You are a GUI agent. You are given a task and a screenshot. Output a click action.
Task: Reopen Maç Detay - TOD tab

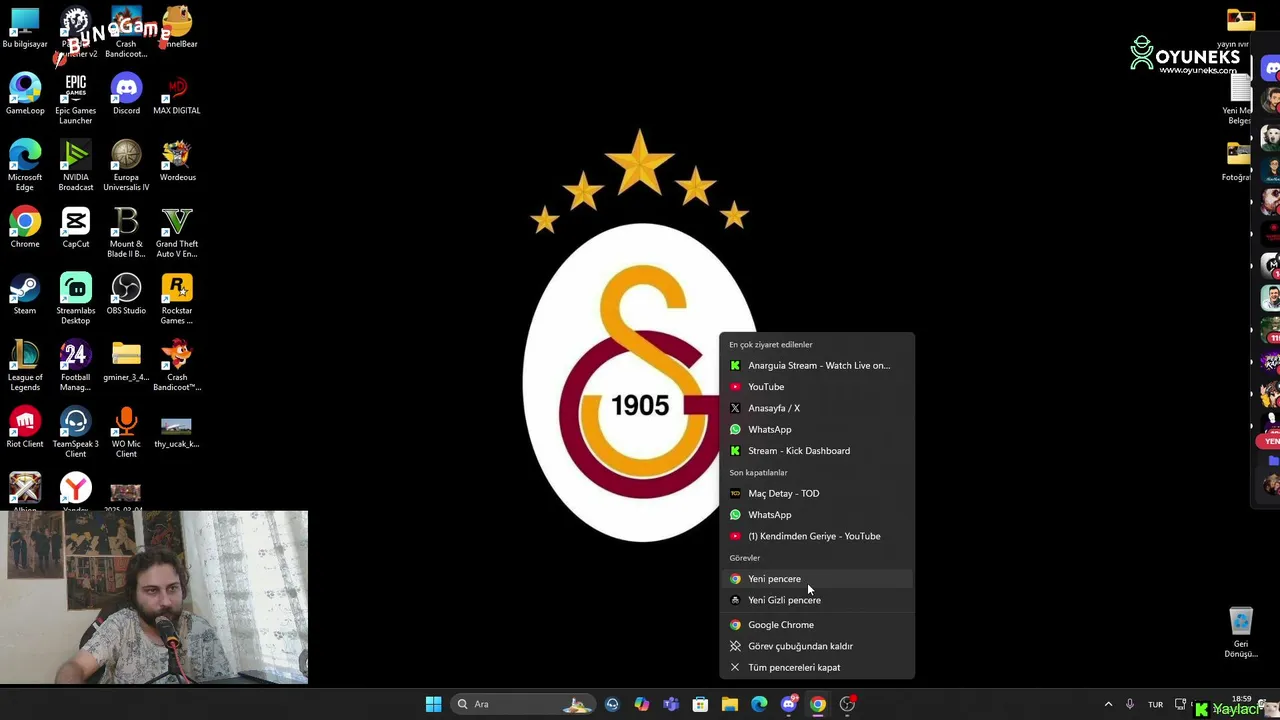(x=817, y=493)
